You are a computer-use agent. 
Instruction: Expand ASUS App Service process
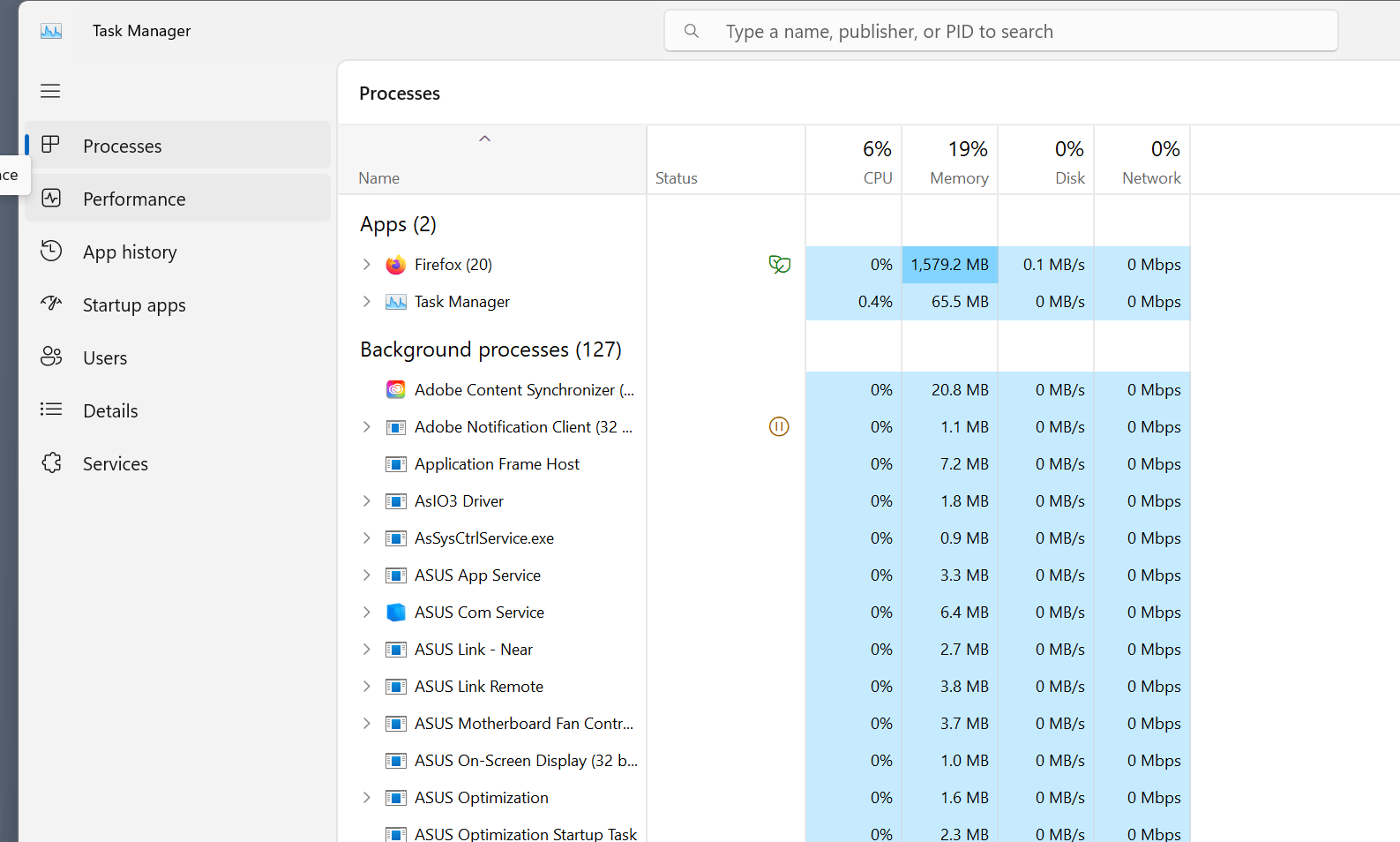[367, 575]
